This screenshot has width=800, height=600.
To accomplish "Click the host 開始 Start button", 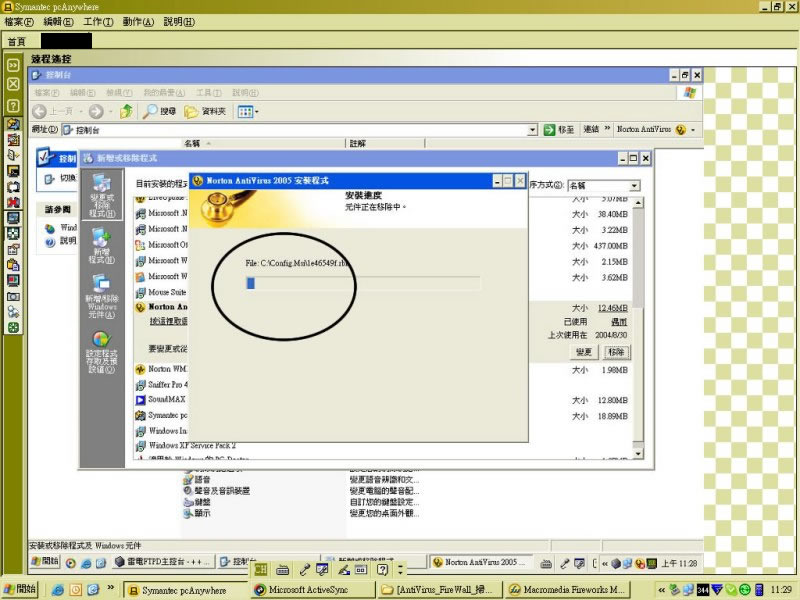I will pos(21,589).
